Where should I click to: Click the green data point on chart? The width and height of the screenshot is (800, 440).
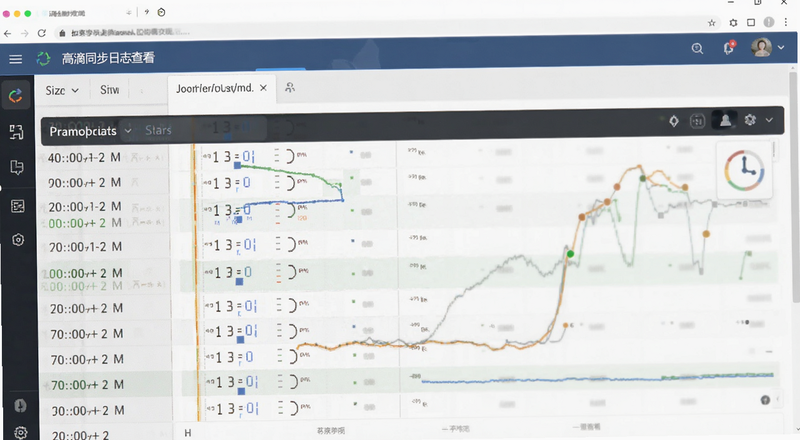pyautogui.click(x=570, y=254)
